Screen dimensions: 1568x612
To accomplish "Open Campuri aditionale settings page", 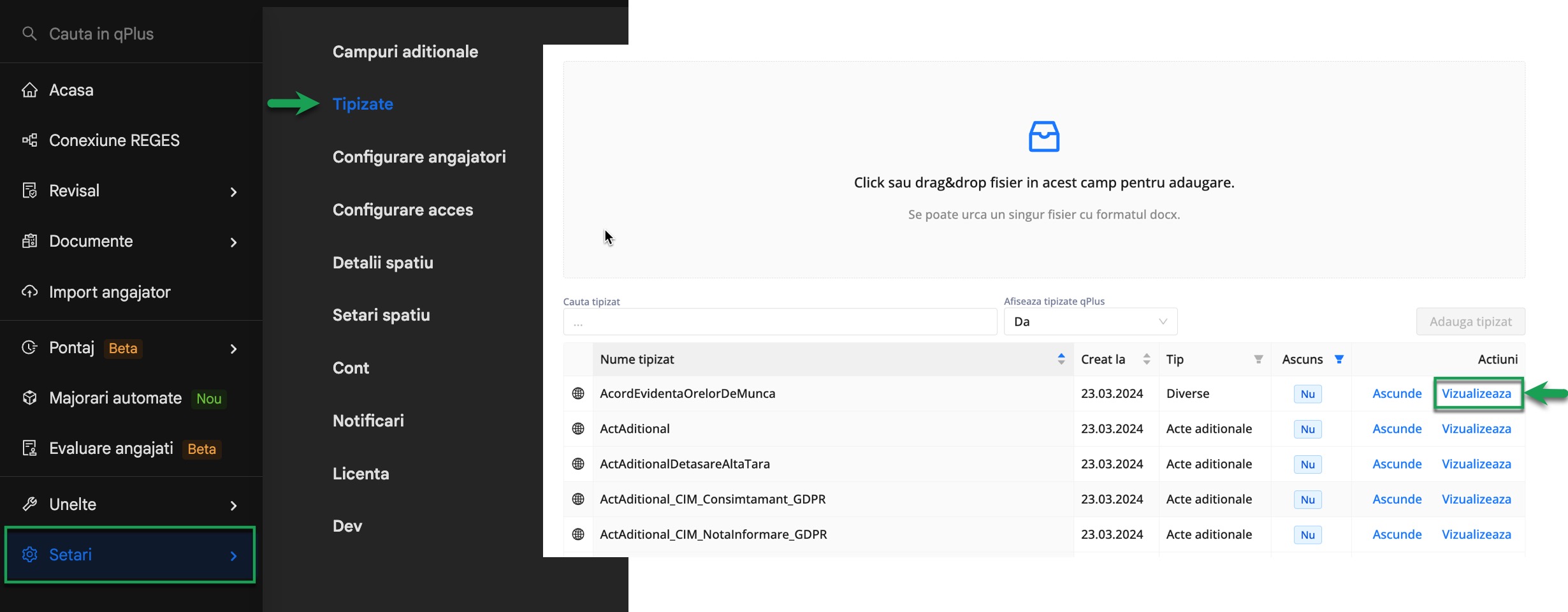I will [x=405, y=52].
